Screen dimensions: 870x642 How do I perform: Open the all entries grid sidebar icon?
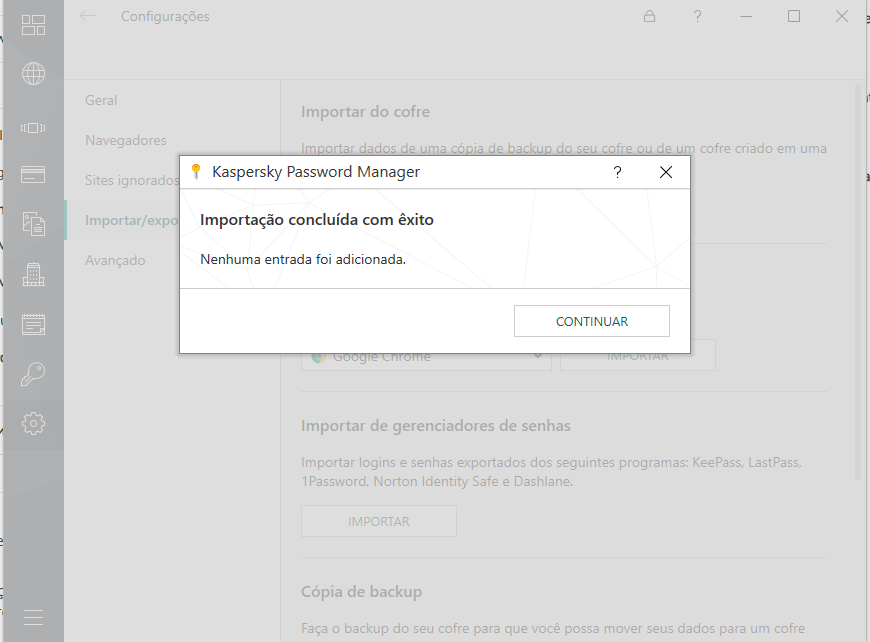point(33,25)
